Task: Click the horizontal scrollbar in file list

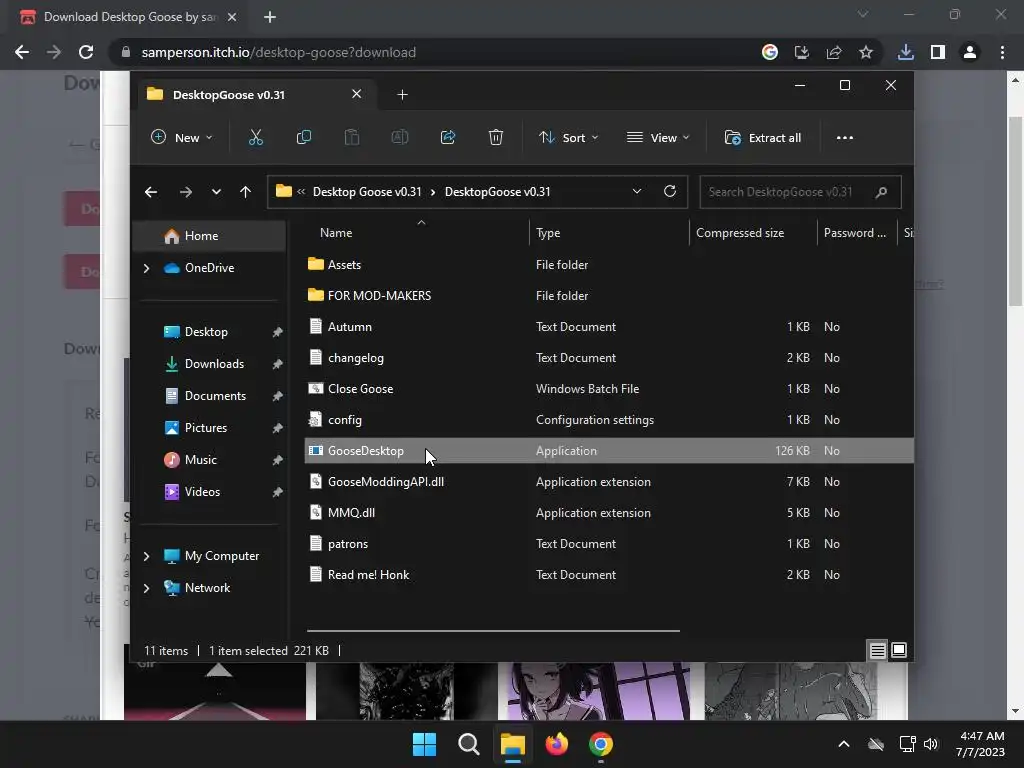Action: click(x=493, y=631)
